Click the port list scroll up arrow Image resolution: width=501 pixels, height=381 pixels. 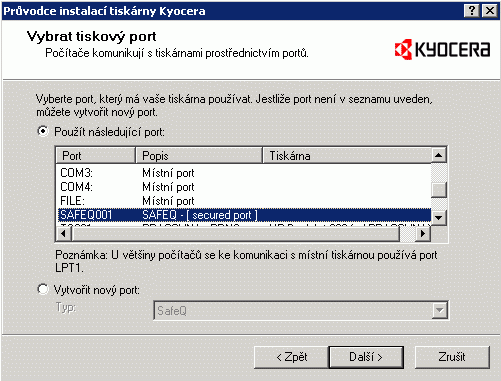[x=439, y=155]
